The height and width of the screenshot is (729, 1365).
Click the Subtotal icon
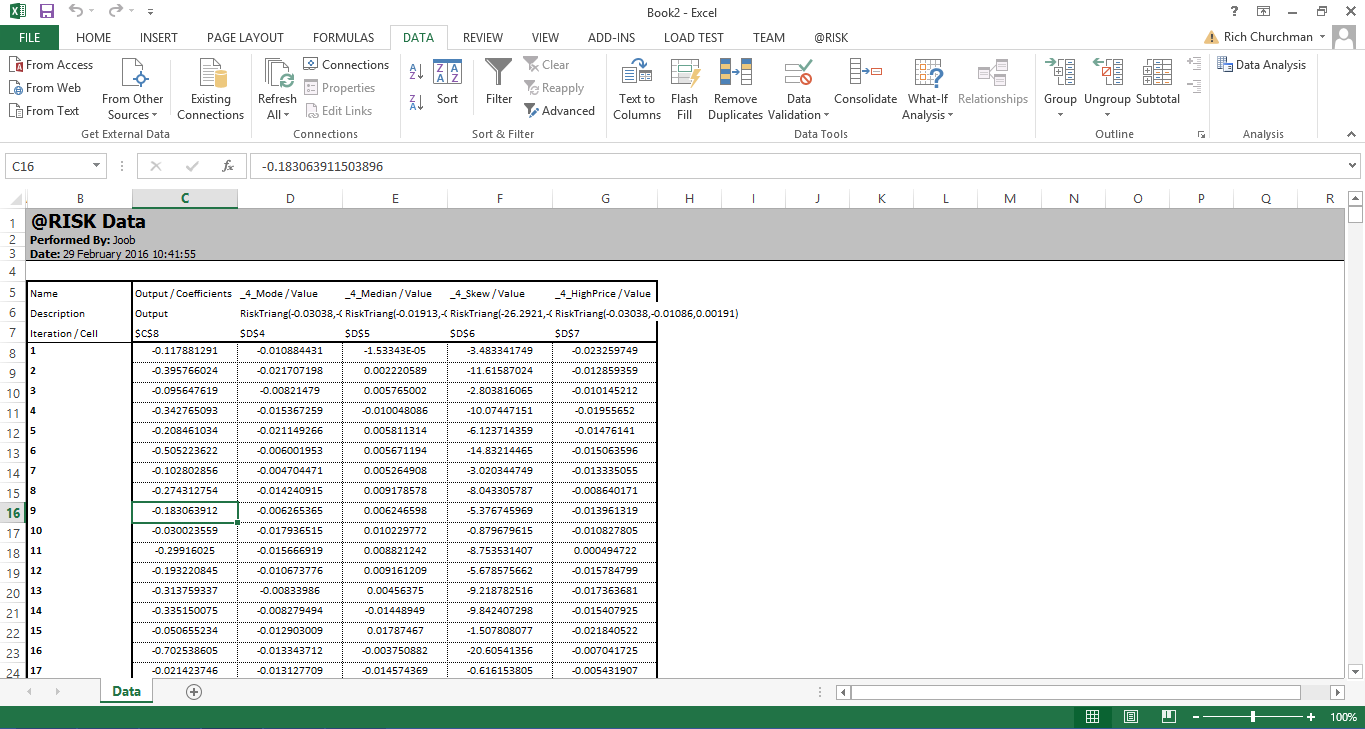pos(1158,82)
